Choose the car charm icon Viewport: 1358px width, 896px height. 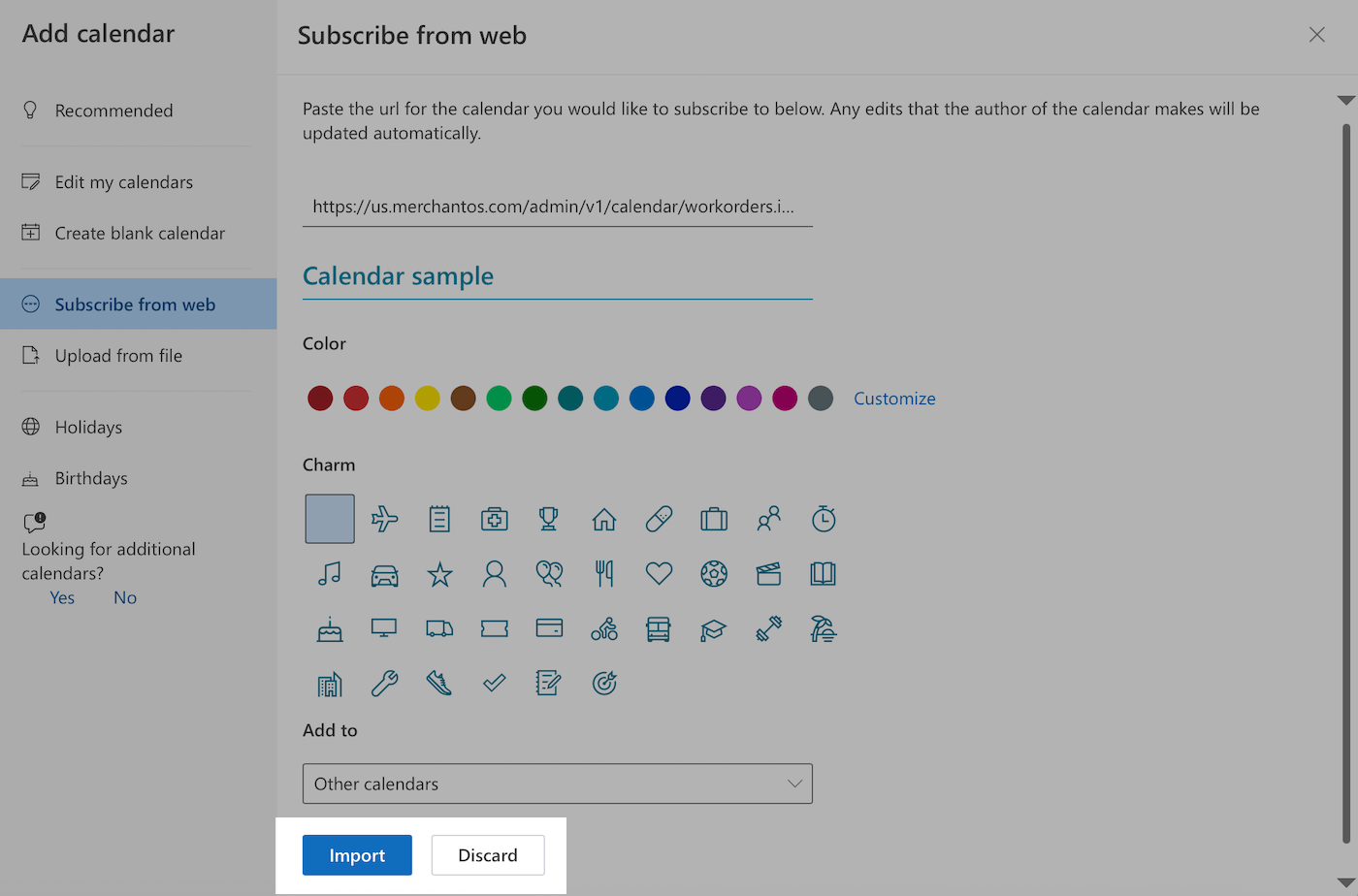pyautogui.click(x=384, y=575)
